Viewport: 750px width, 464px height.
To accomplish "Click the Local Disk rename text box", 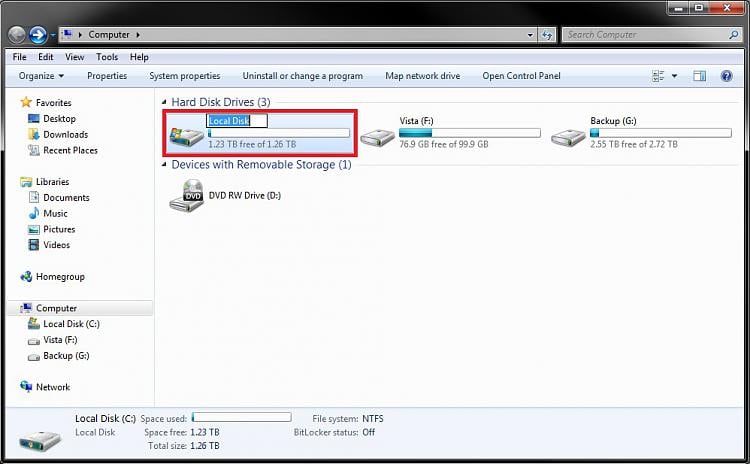I will [x=237, y=121].
